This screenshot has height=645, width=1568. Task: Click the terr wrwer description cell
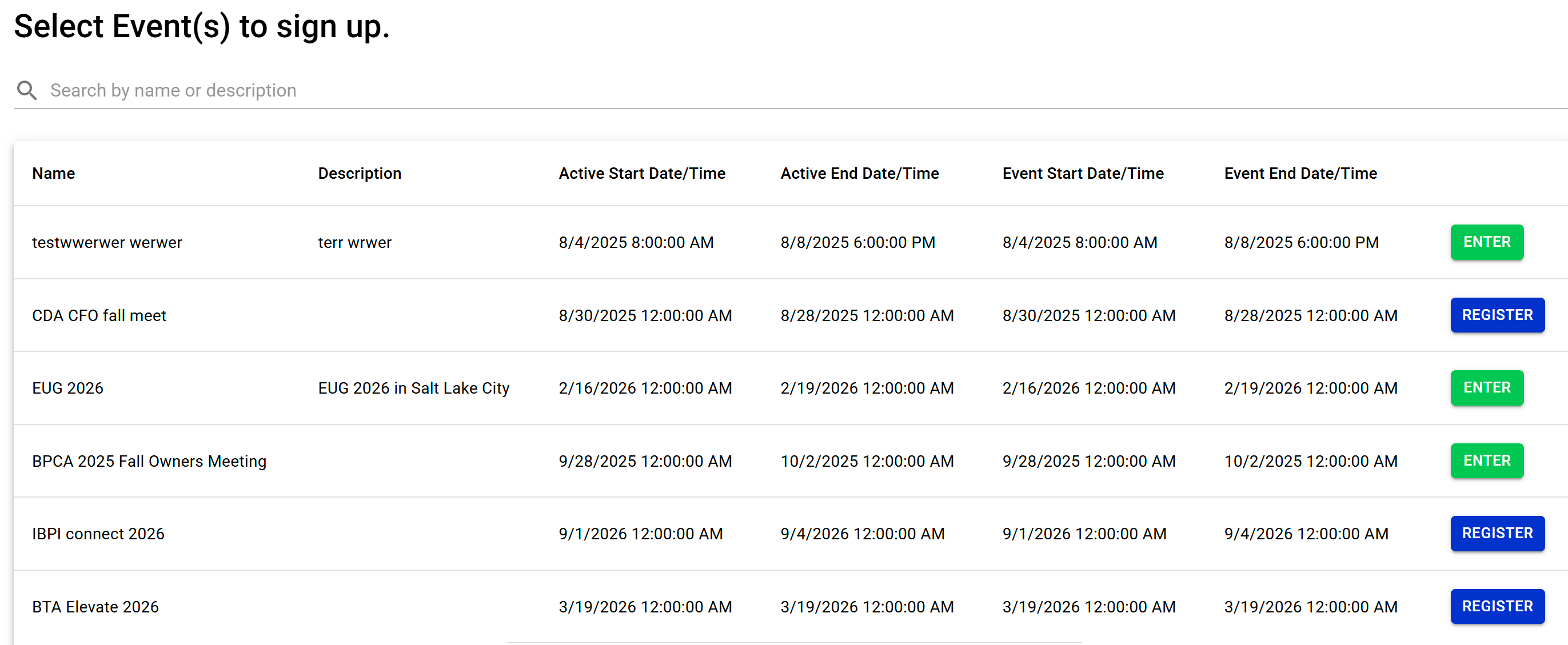[354, 242]
